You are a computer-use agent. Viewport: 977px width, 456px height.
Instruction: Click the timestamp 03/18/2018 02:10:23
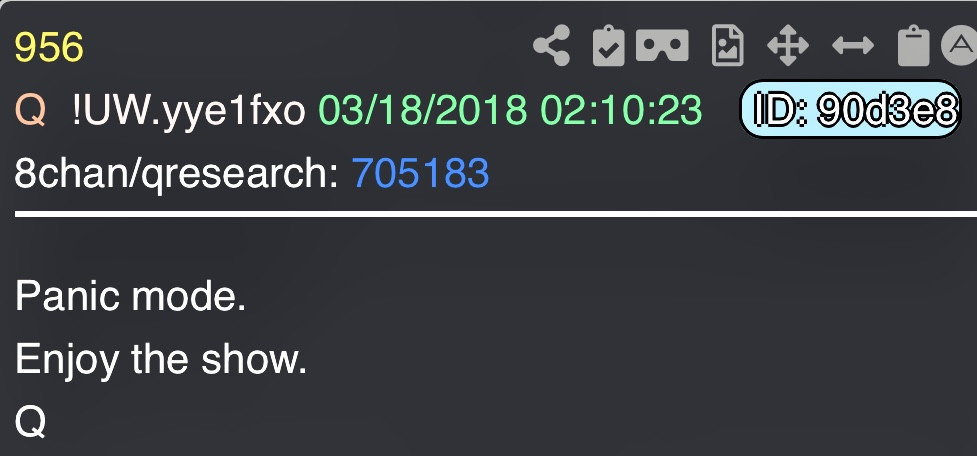pos(510,110)
